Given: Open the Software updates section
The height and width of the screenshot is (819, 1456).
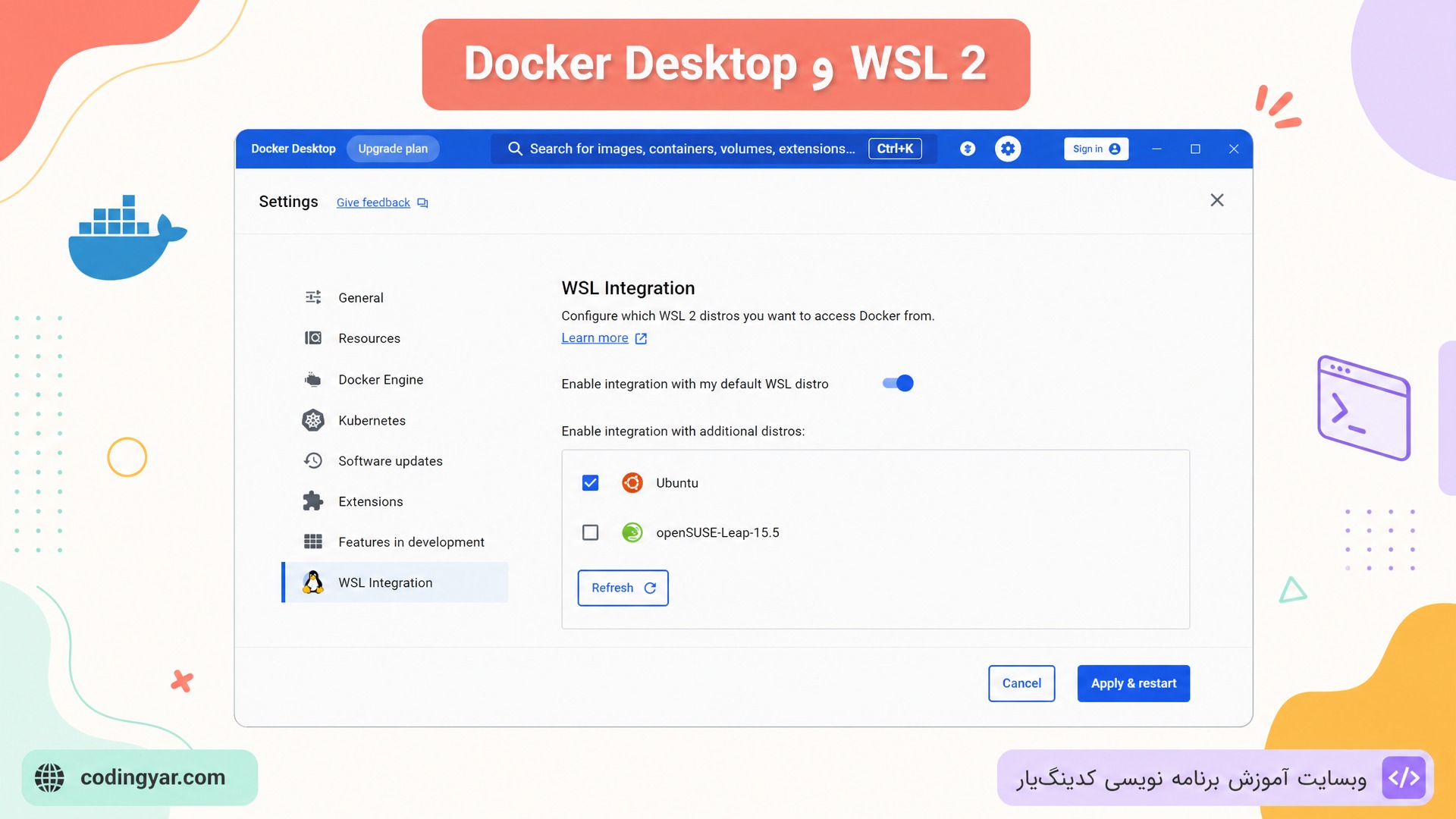Looking at the screenshot, I should [394, 460].
